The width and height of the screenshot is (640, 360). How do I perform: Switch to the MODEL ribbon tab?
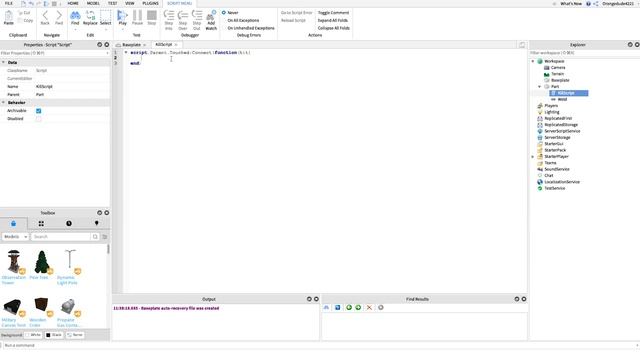pyautogui.click(x=93, y=3)
